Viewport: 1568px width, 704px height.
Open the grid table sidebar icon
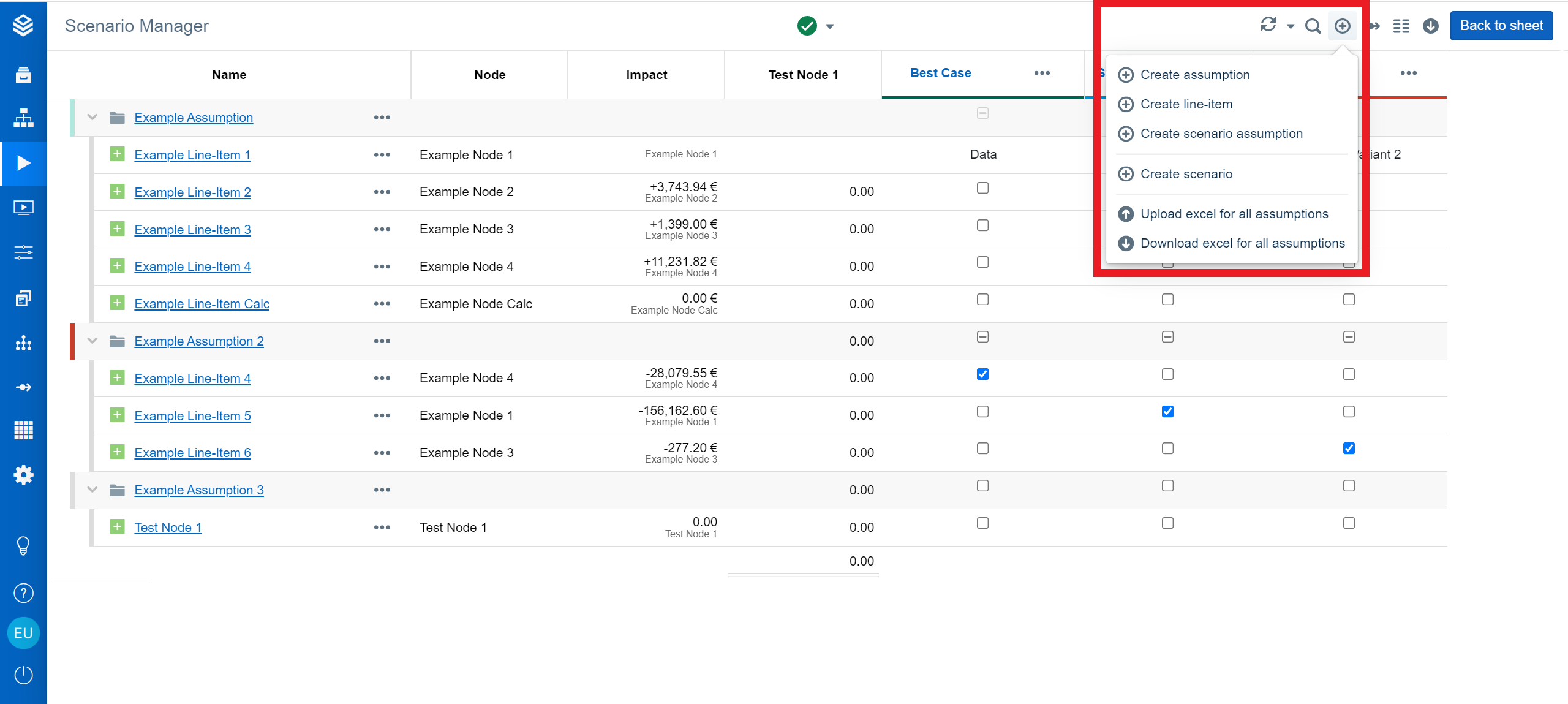(x=23, y=430)
